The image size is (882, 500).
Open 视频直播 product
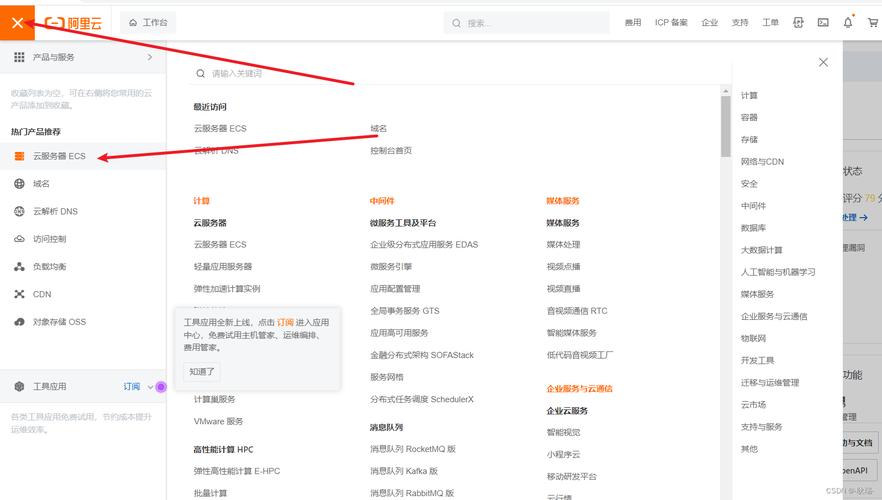pos(563,289)
